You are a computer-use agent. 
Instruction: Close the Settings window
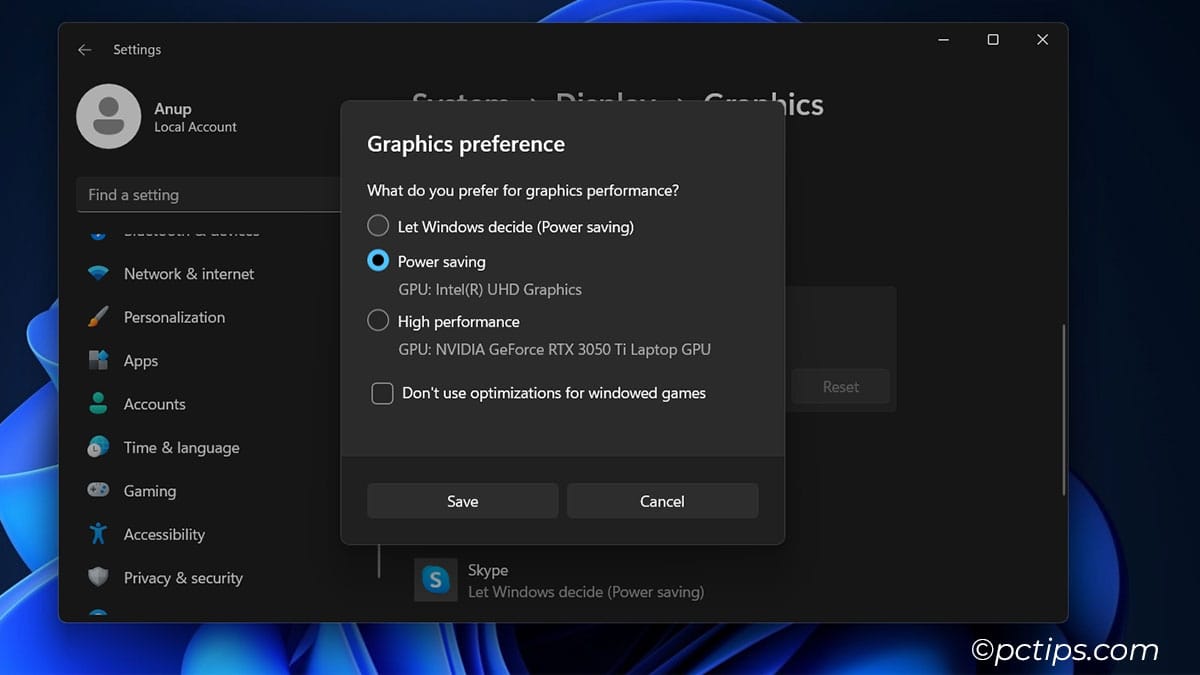1043,40
